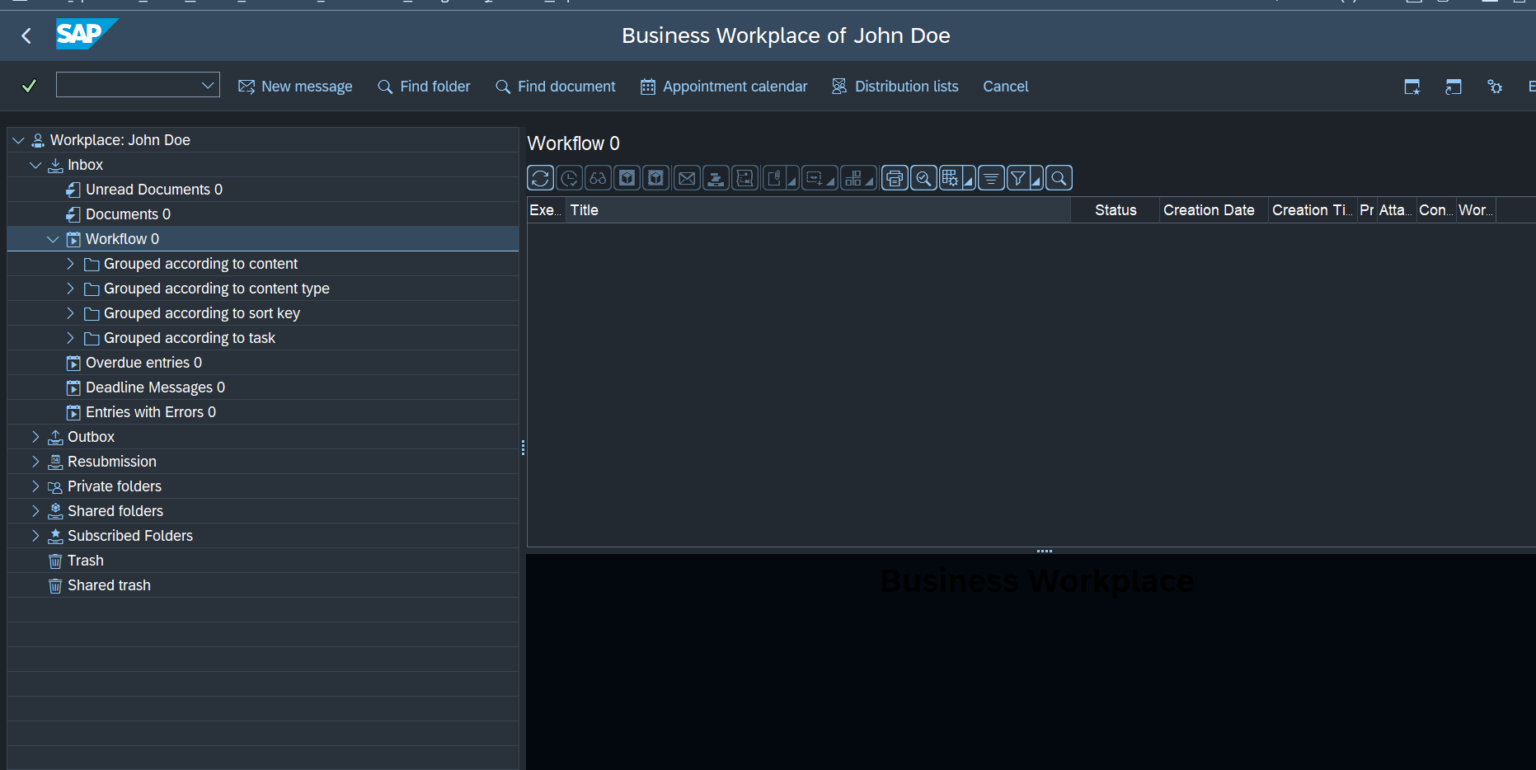
Task: Click the paperclip attachment toolbar icon
Action: (775, 178)
